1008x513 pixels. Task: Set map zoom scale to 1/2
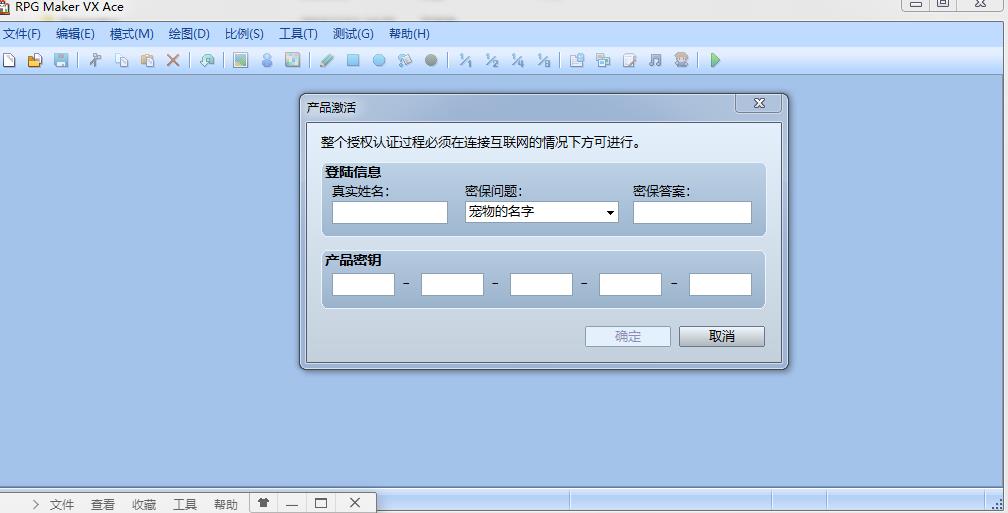tap(492, 60)
